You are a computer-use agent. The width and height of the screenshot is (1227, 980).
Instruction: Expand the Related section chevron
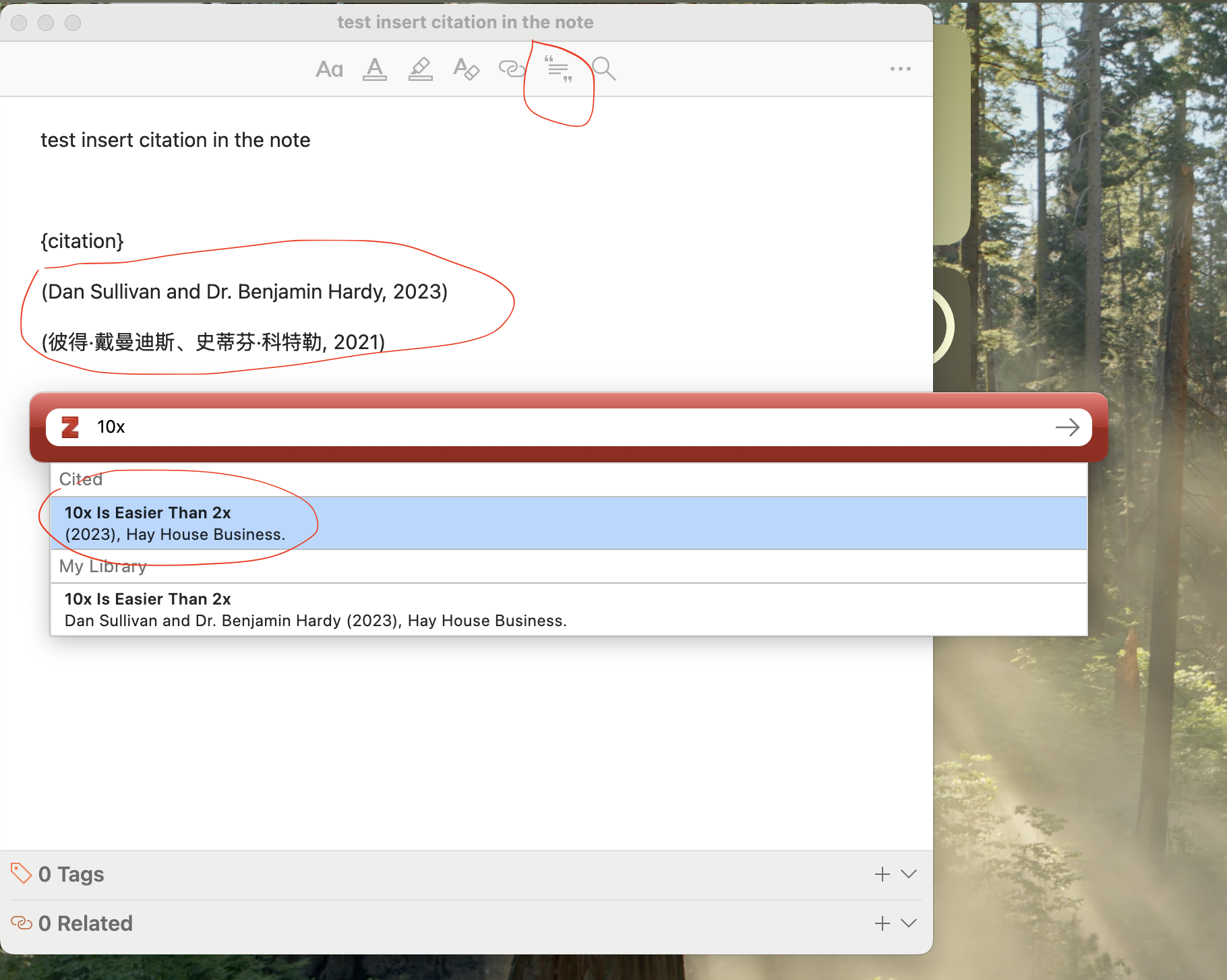tap(909, 923)
